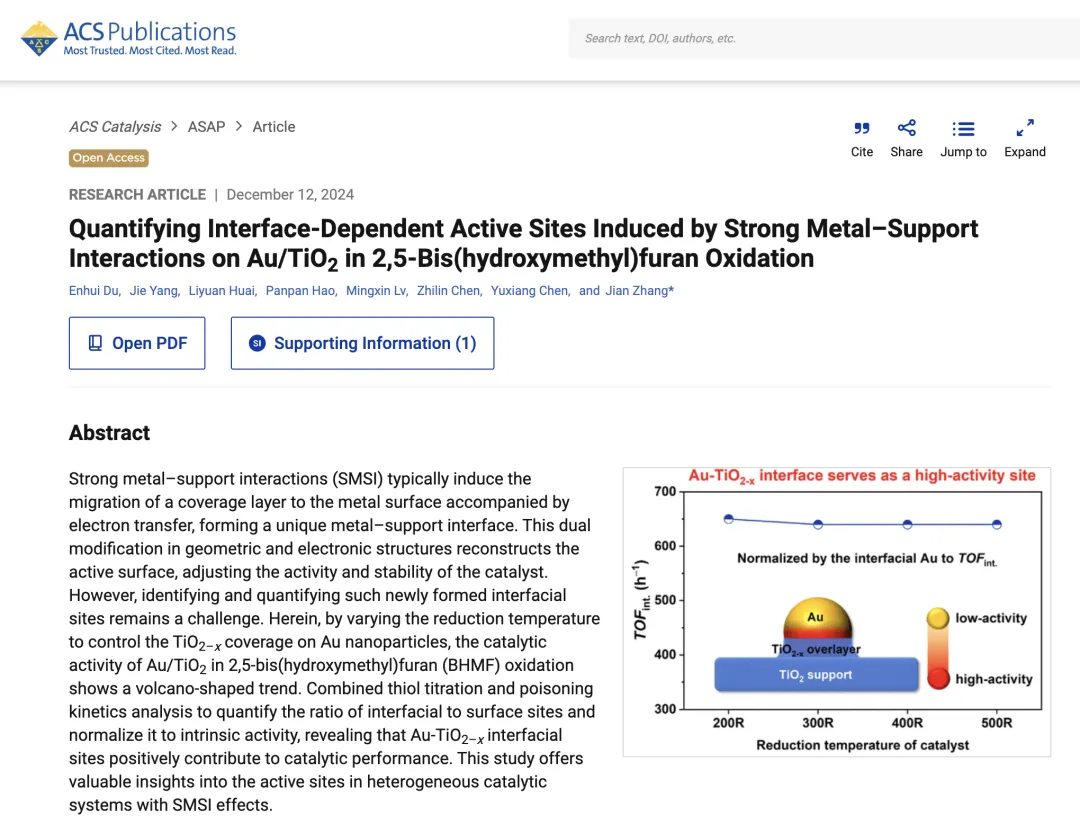Open the ASAP breadcrumb link
Screen dimensions: 1080x824
tap(207, 127)
